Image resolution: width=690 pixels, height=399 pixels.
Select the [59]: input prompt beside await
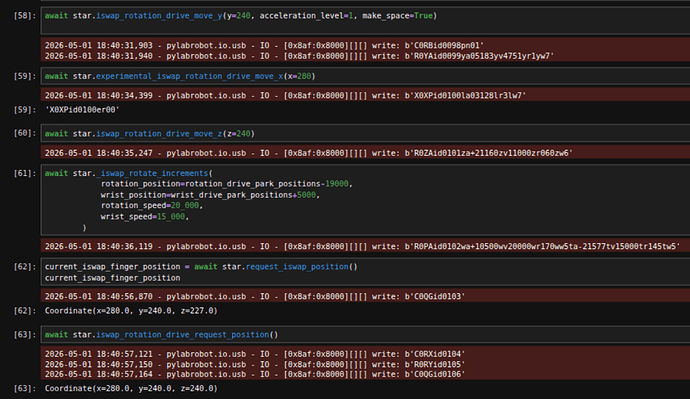(x=25, y=76)
